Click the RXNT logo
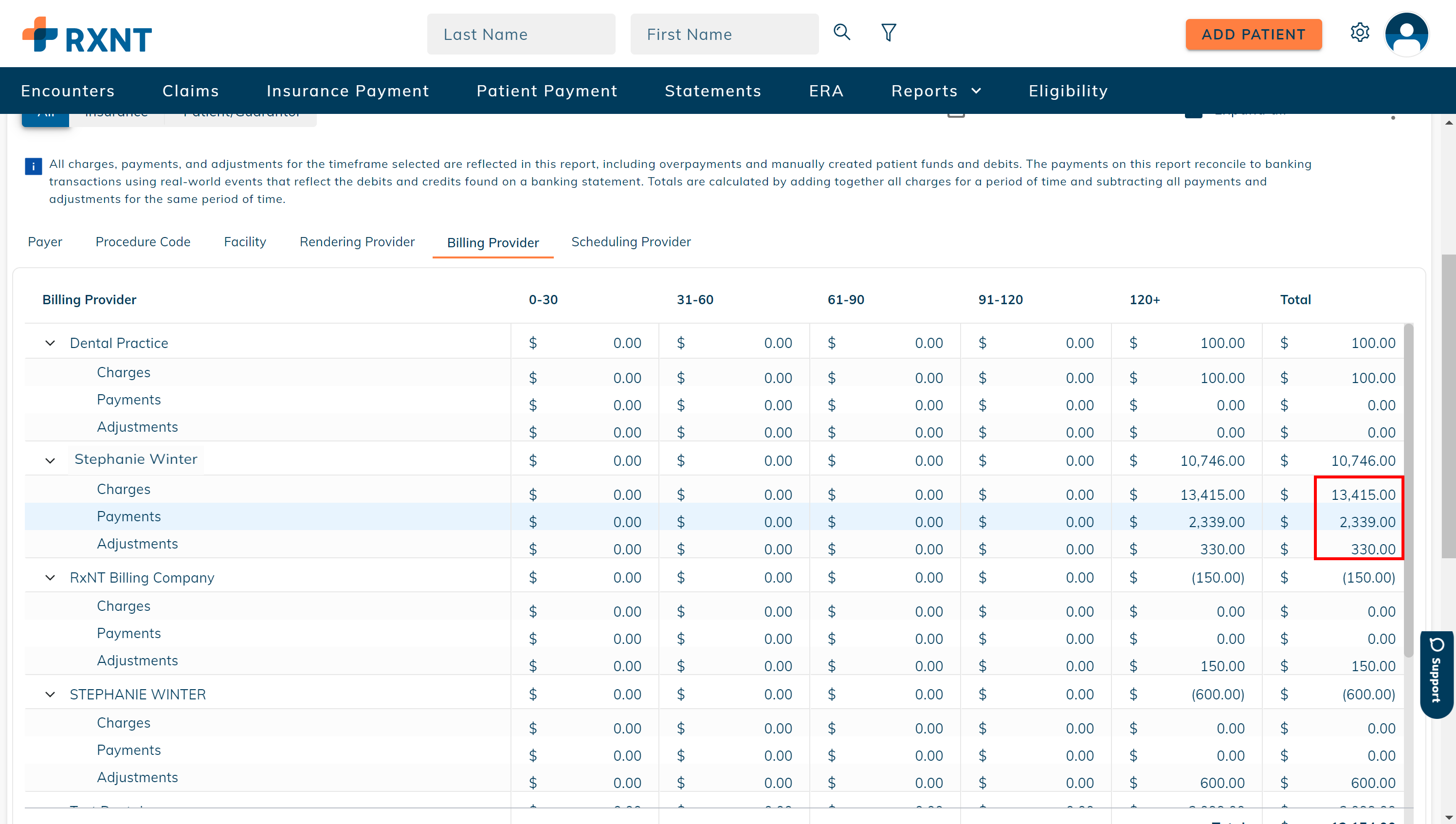 87,35
